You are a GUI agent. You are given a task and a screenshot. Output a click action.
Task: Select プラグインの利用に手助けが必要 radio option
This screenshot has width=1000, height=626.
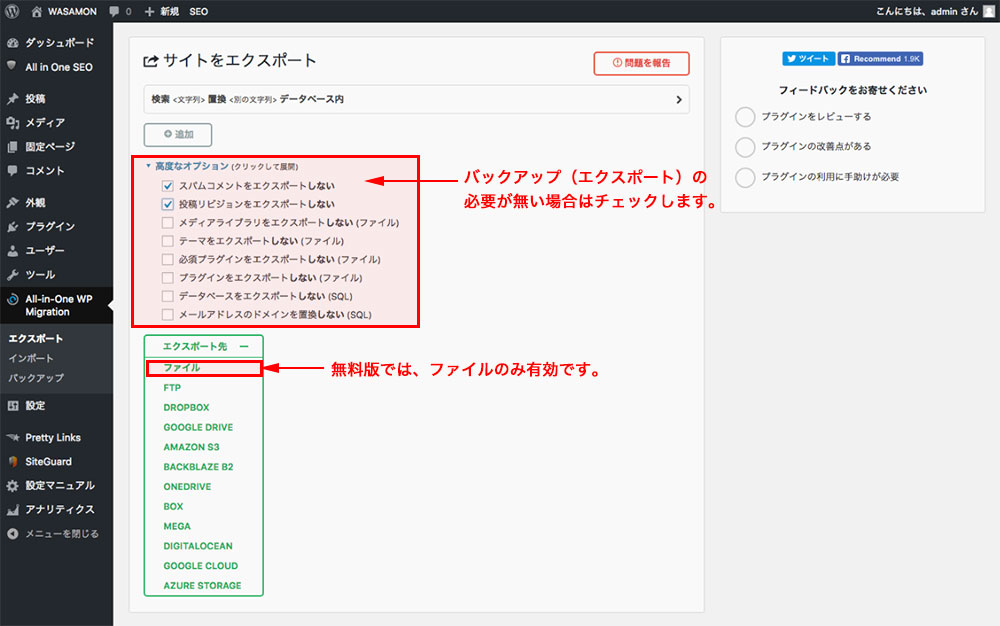pos(745,177)
